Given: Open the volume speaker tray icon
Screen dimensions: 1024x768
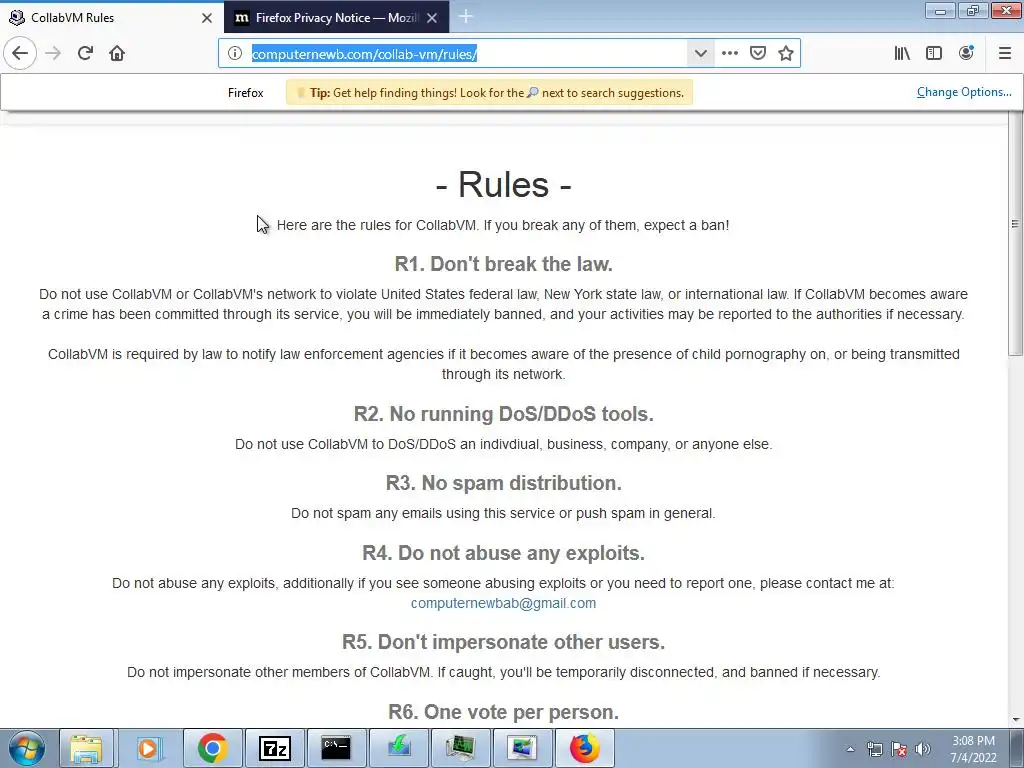Looking at the screenshot, I should 922,749.
